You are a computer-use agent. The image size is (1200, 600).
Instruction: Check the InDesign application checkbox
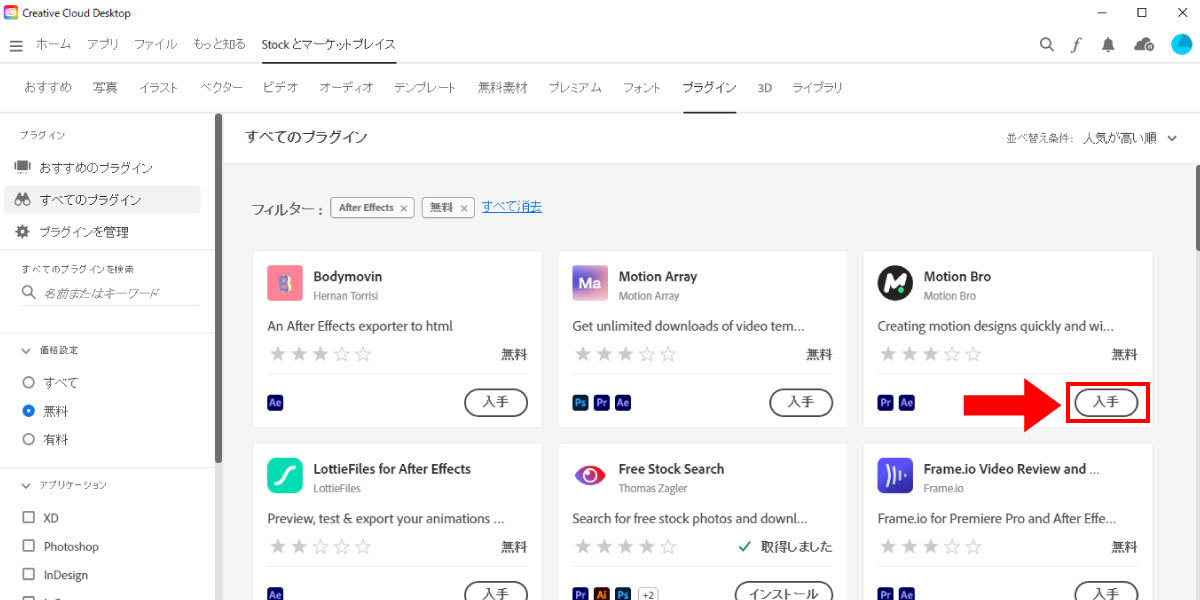click(29, 575)
